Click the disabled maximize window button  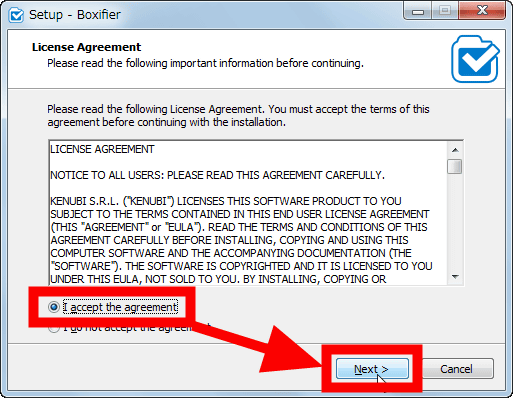(445, 11)
